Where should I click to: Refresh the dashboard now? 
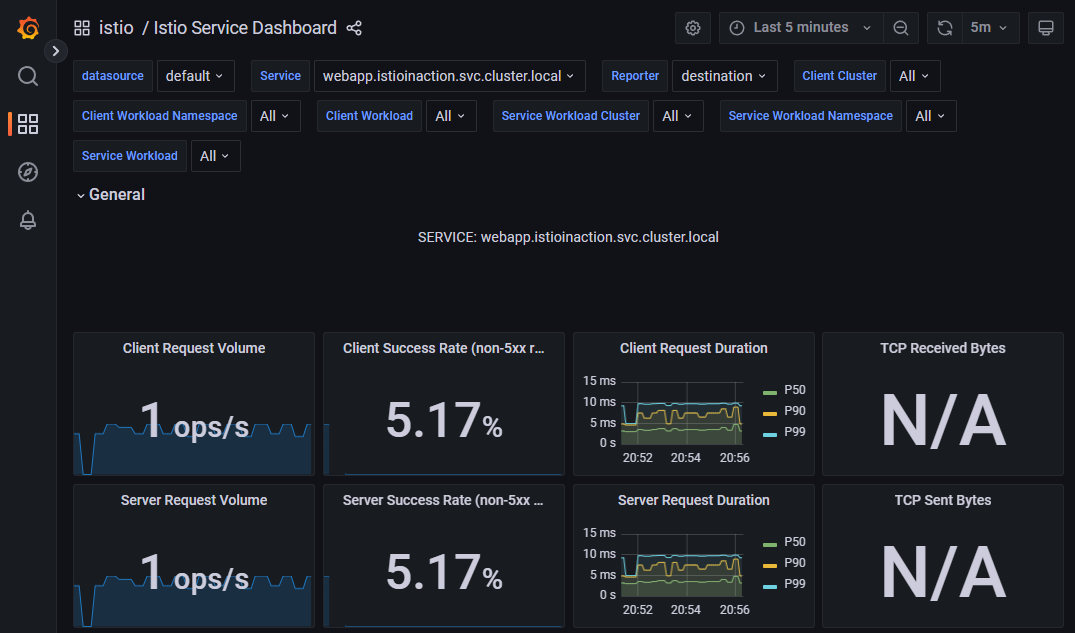[945, 28]
